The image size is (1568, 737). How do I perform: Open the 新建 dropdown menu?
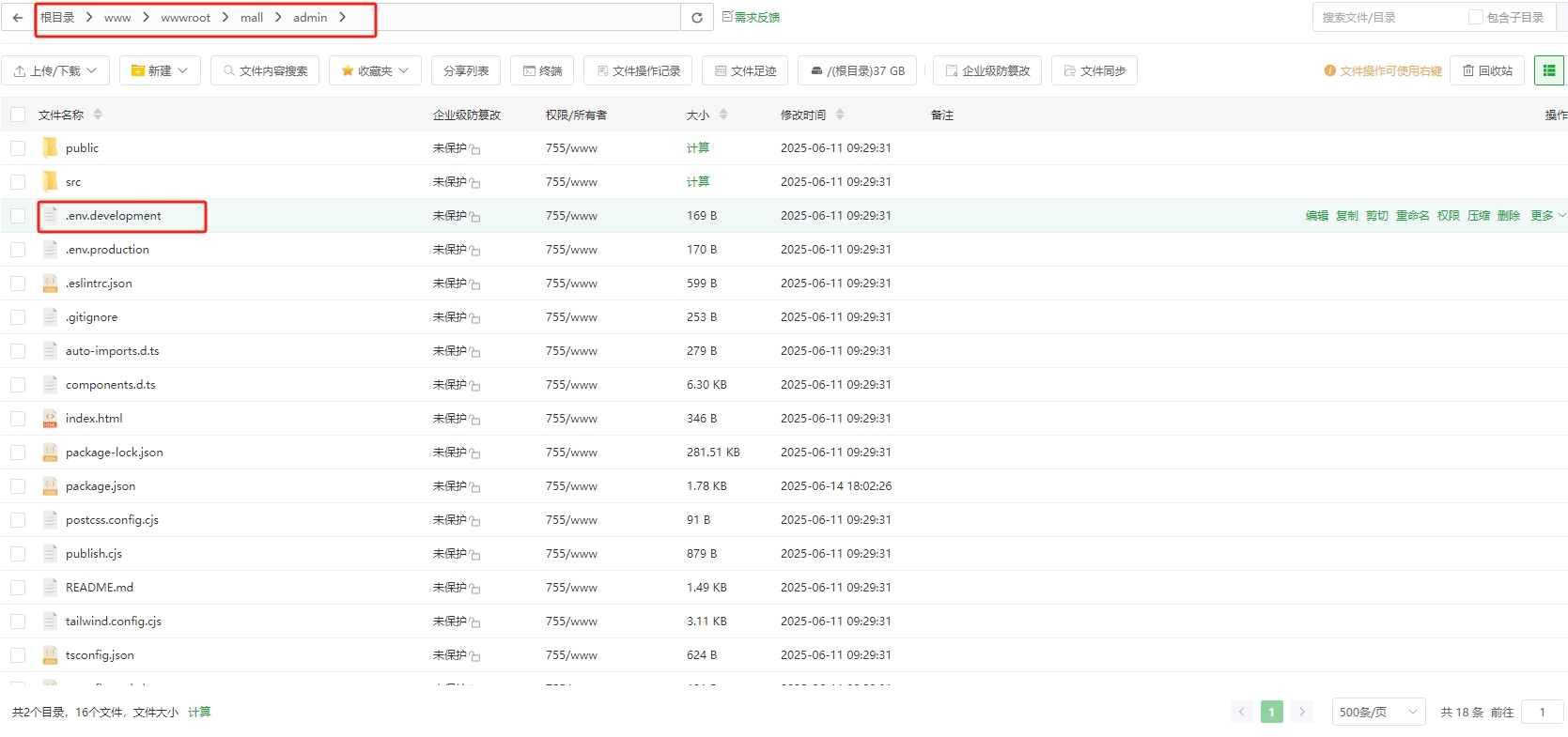tap(160, 70)
